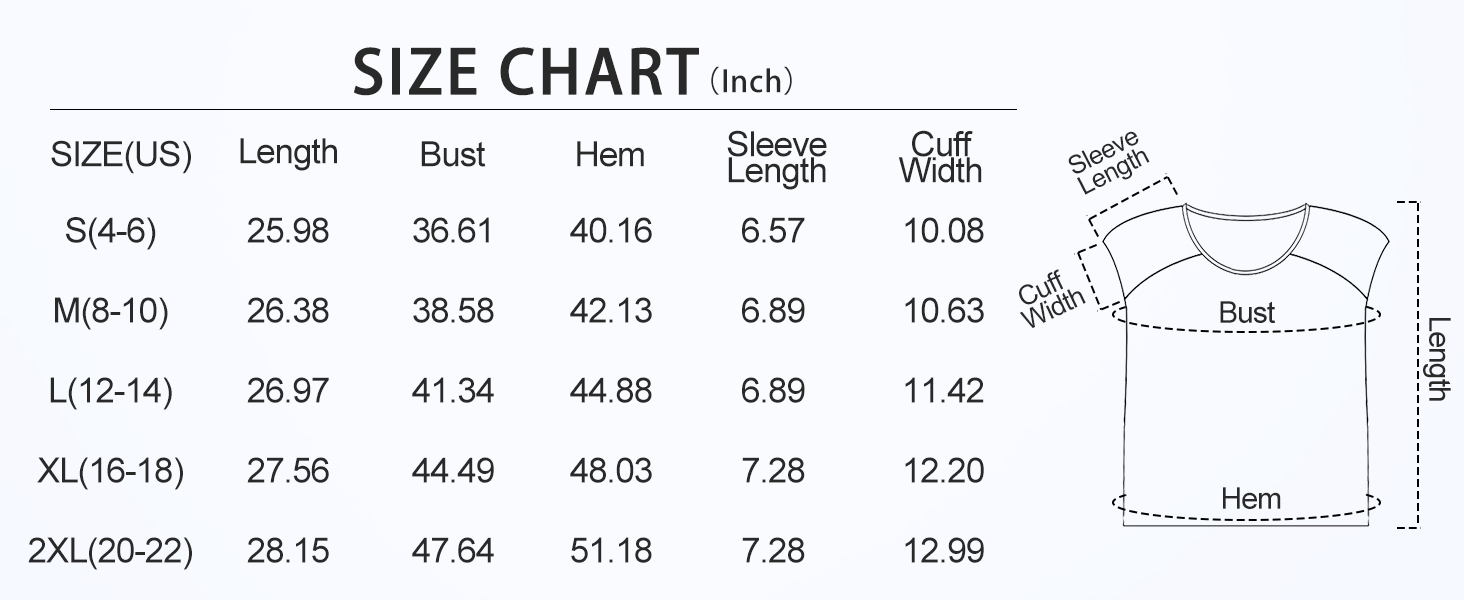1464x600 pixels.
Task: Select the Sleeve Length column header
Action: (x=776, y=158)
